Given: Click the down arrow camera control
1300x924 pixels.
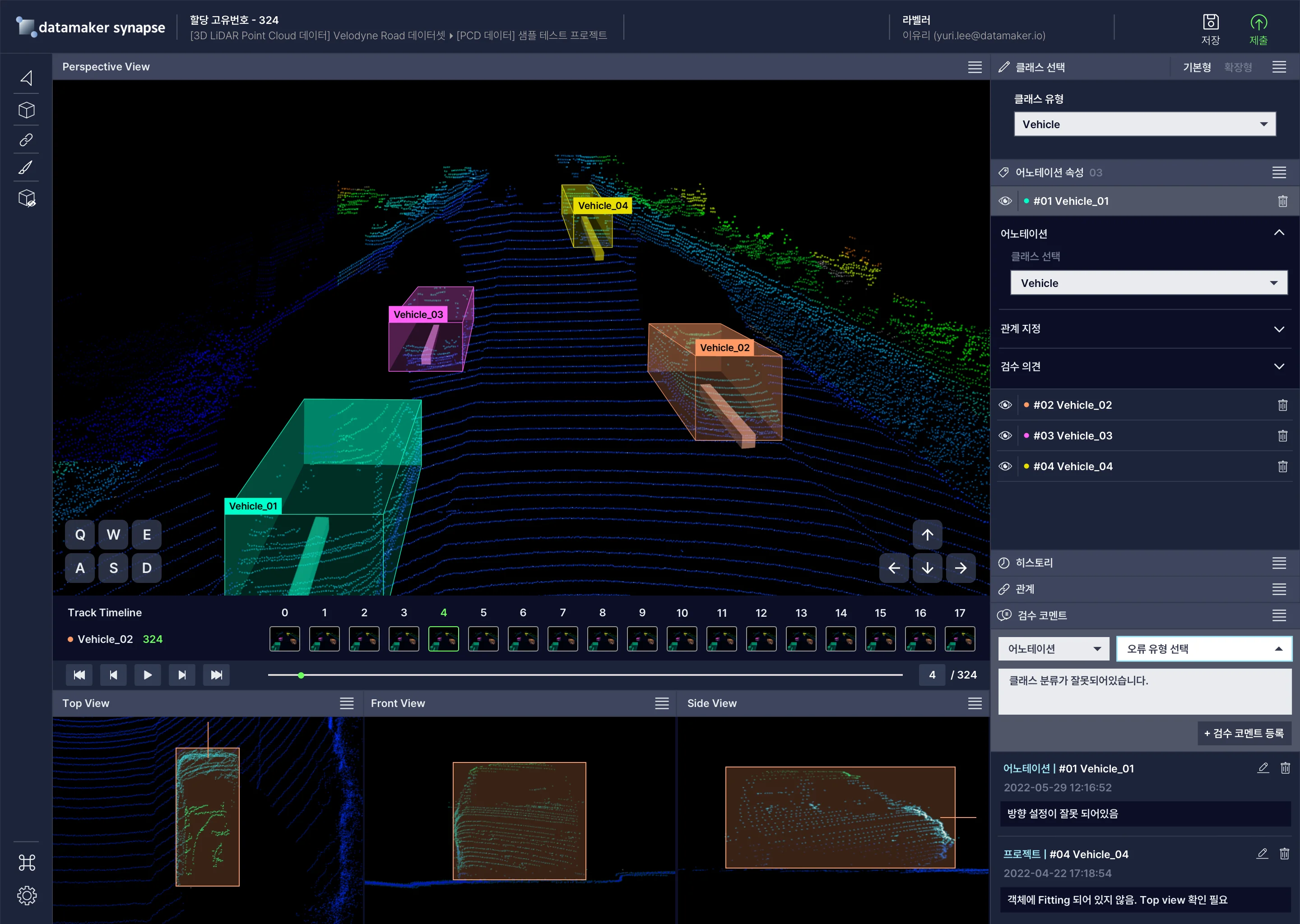Looking at the screenshot, I should coord(927,568).
